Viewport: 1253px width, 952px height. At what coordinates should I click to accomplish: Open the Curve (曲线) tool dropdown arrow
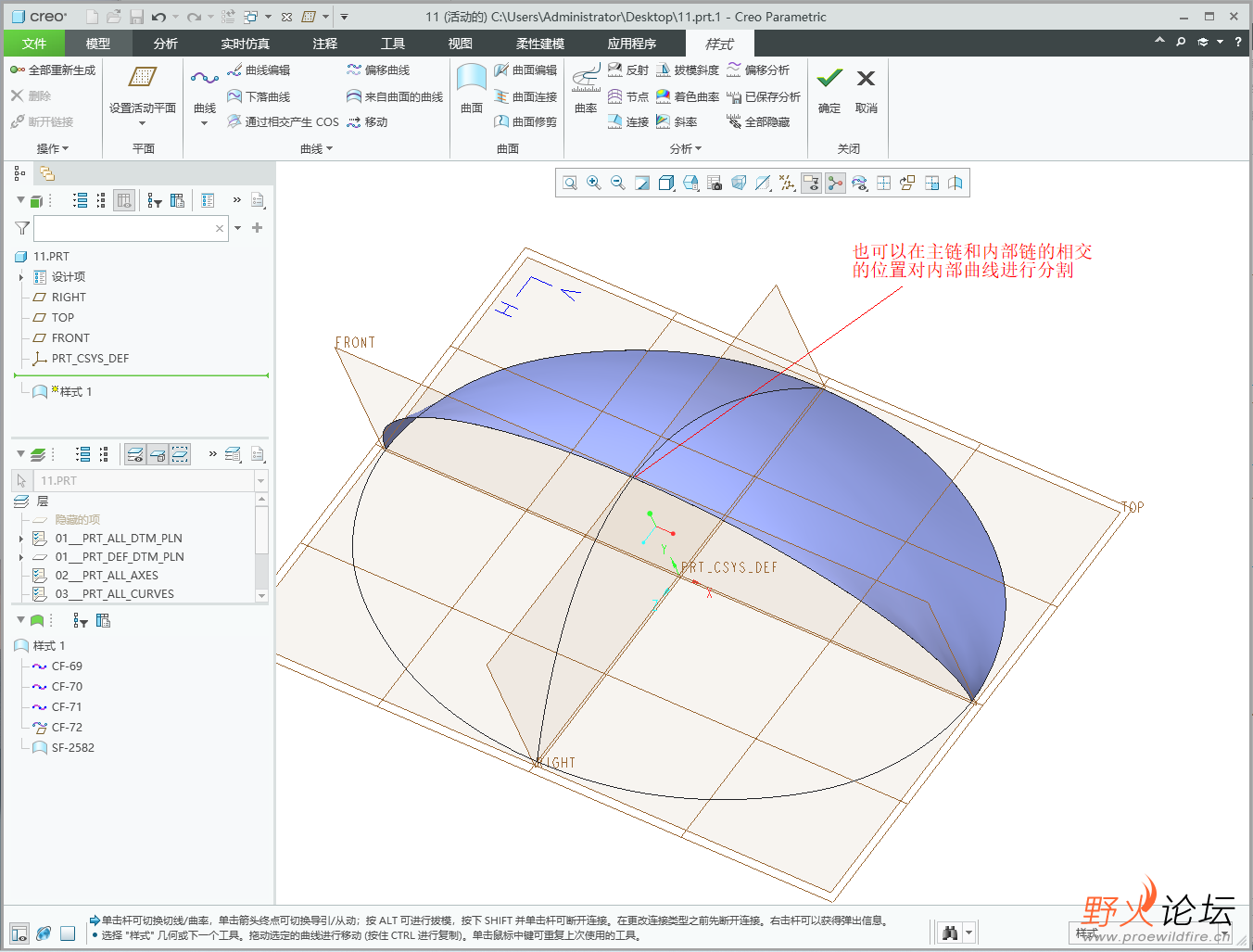(204, 123)
